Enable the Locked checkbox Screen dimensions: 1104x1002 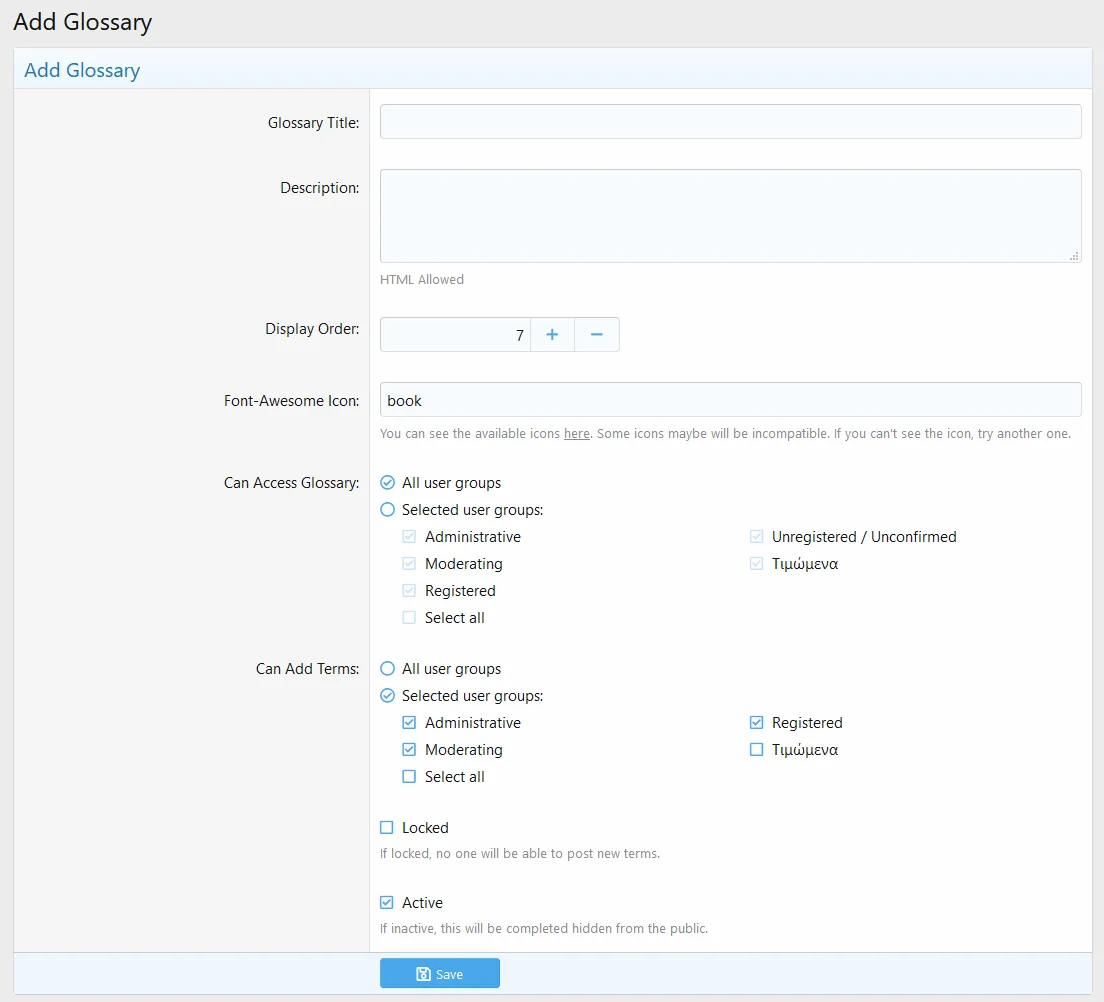pos(387,828)
